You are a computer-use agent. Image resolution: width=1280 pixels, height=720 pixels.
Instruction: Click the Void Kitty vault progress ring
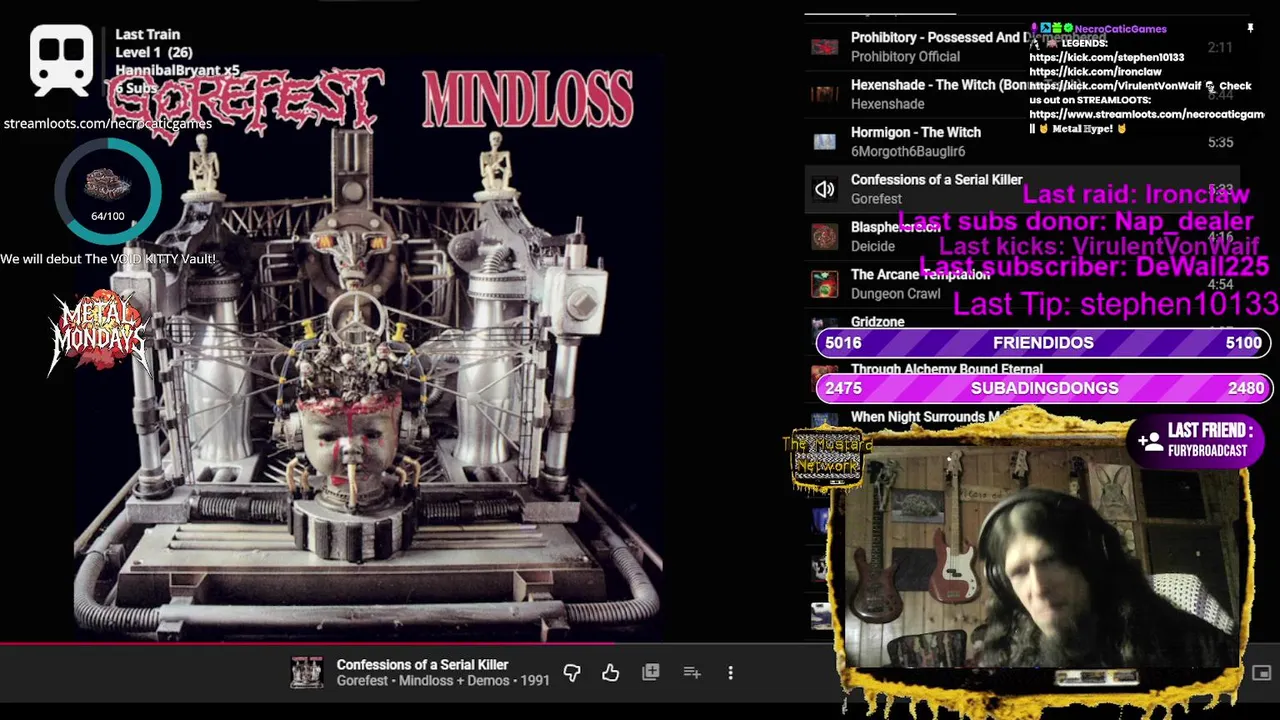point(108,192)
